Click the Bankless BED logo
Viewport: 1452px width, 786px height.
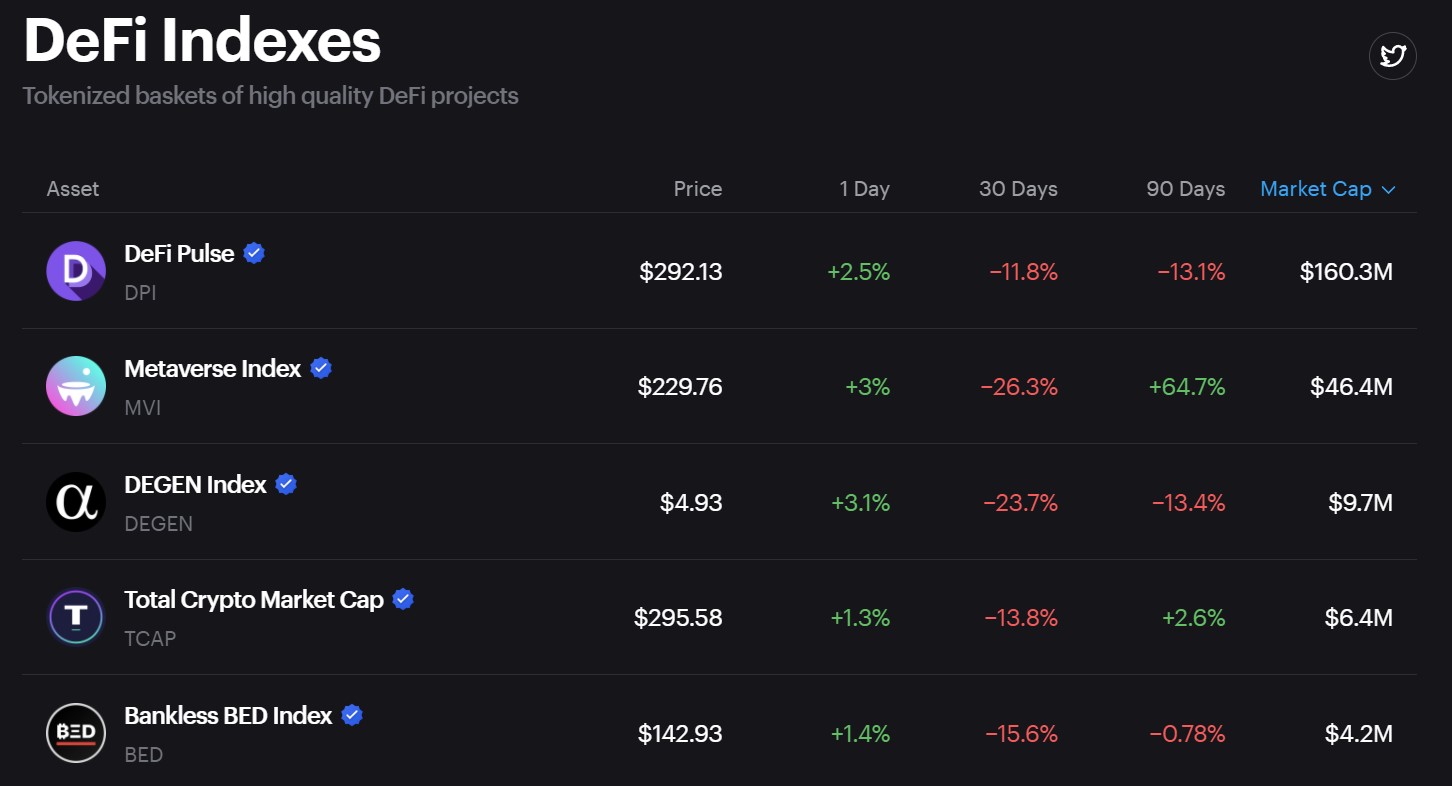pos(76,733)
